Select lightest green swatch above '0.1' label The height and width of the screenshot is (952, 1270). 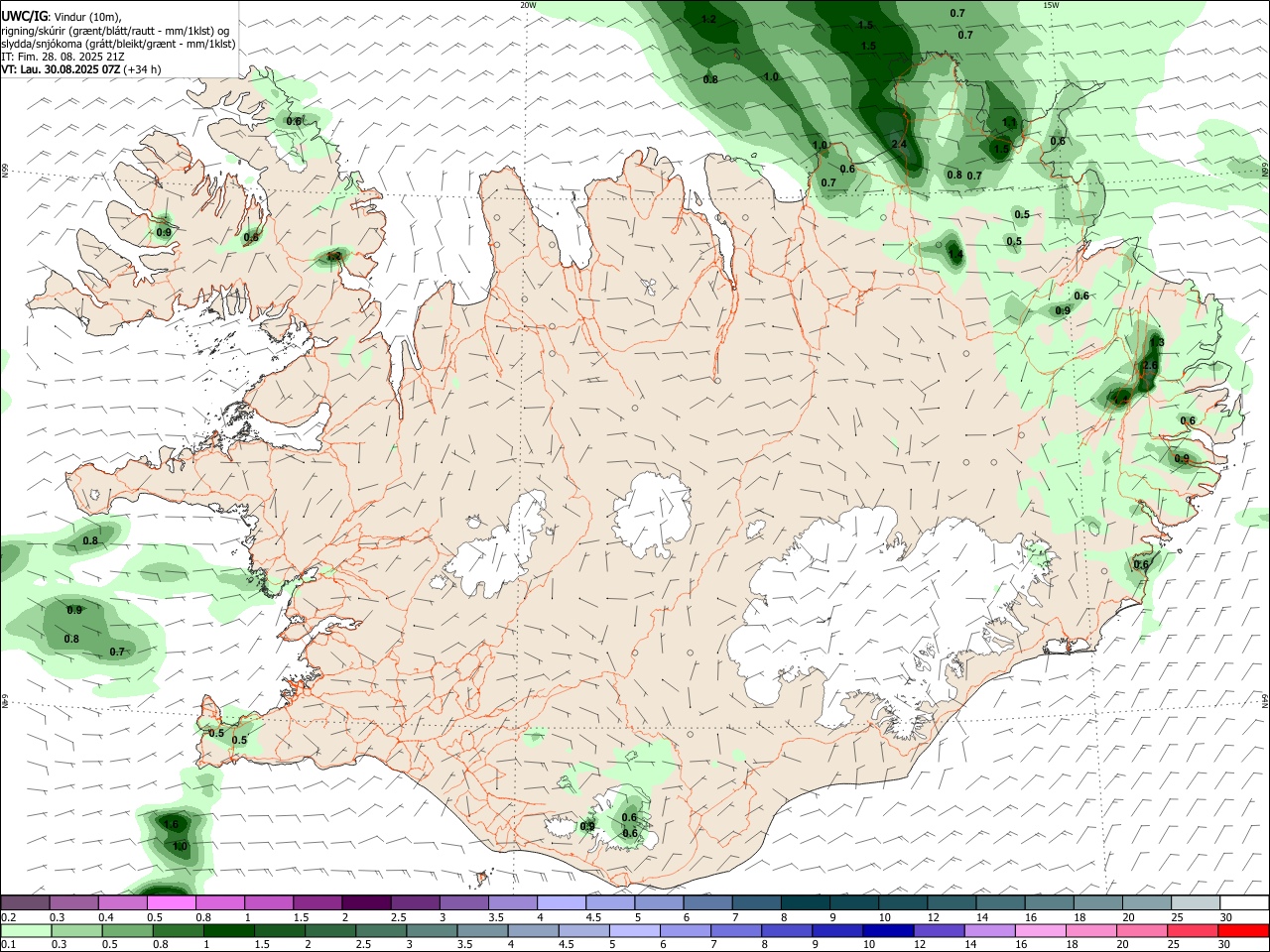tap(26, 931)
